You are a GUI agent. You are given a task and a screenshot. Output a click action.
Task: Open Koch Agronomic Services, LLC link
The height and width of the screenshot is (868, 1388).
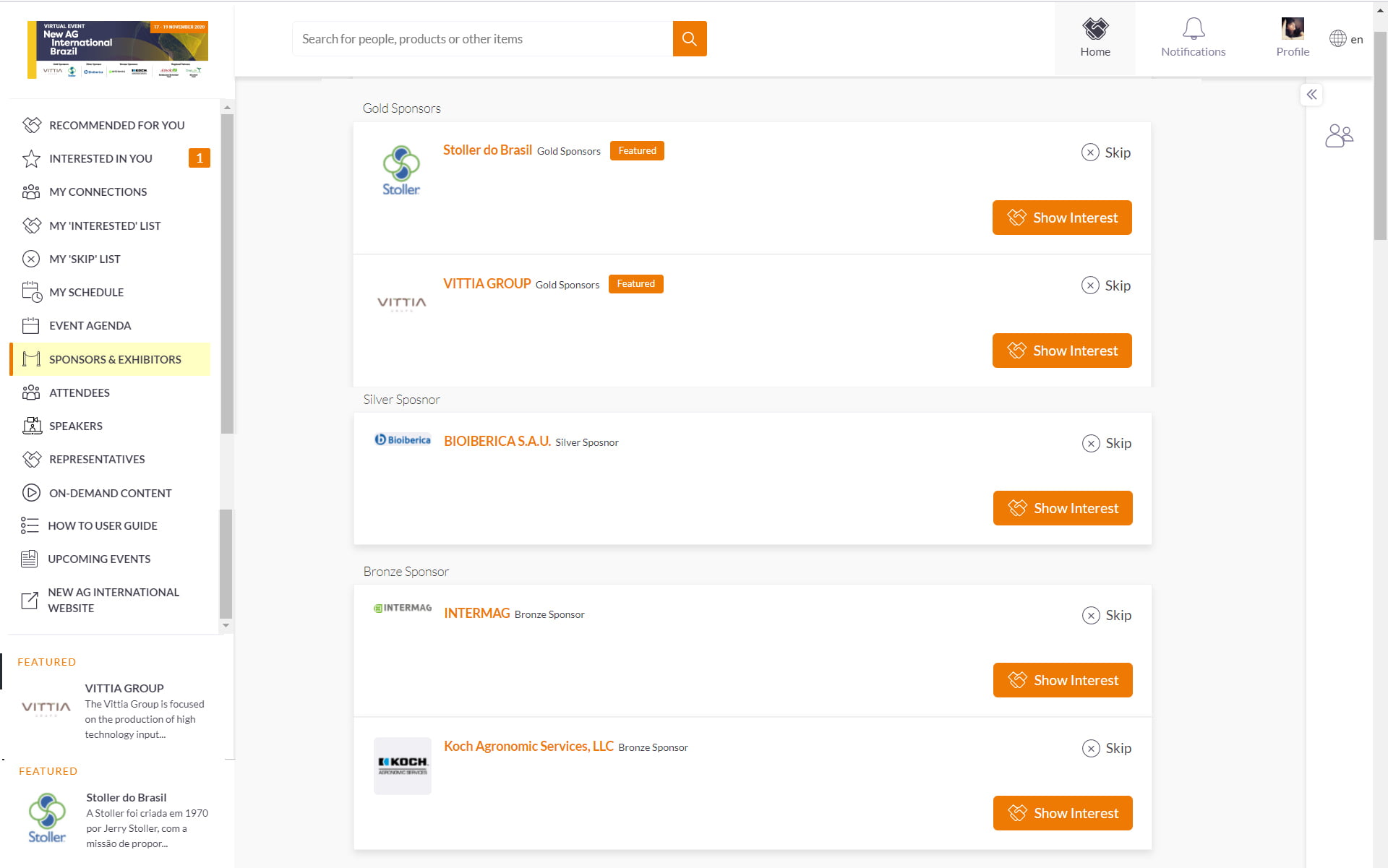coord(528,746)
